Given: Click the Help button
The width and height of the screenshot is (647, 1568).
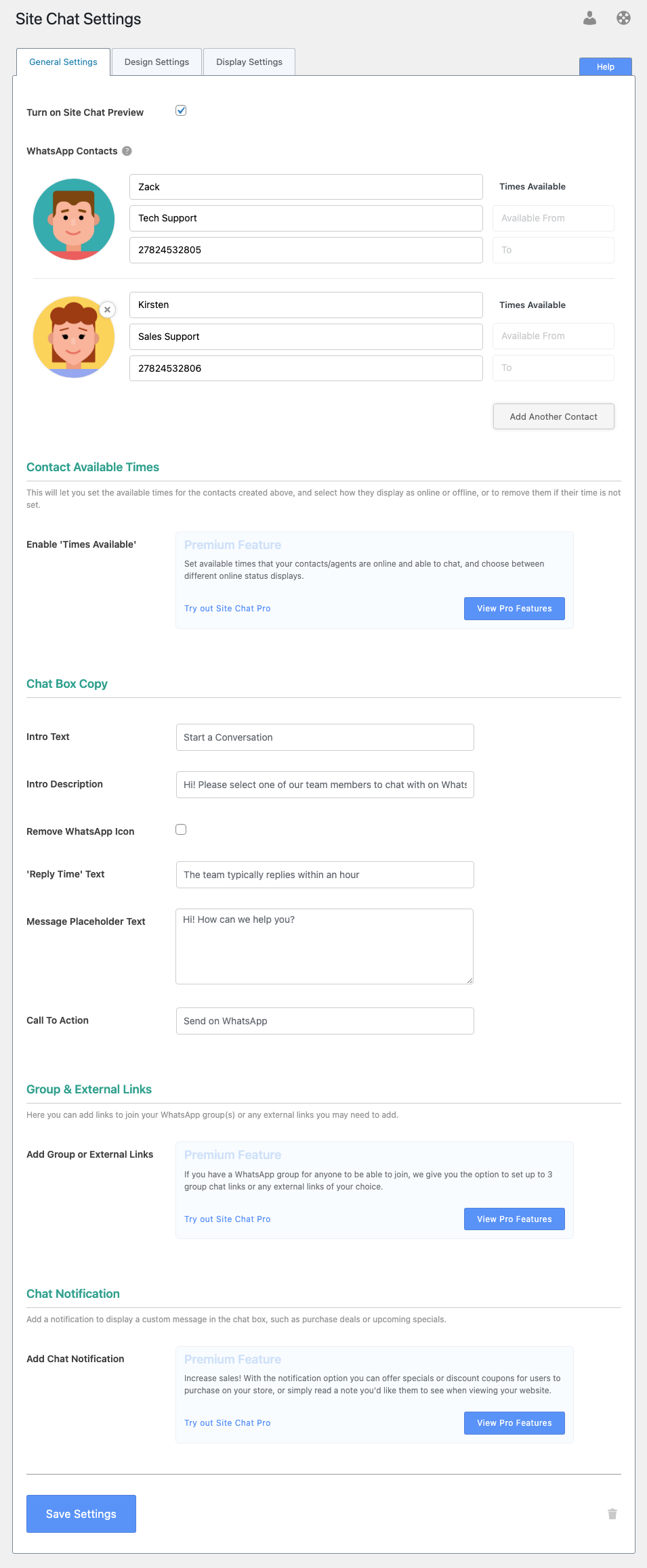Looking at the screenshot, I should [606, 66].
